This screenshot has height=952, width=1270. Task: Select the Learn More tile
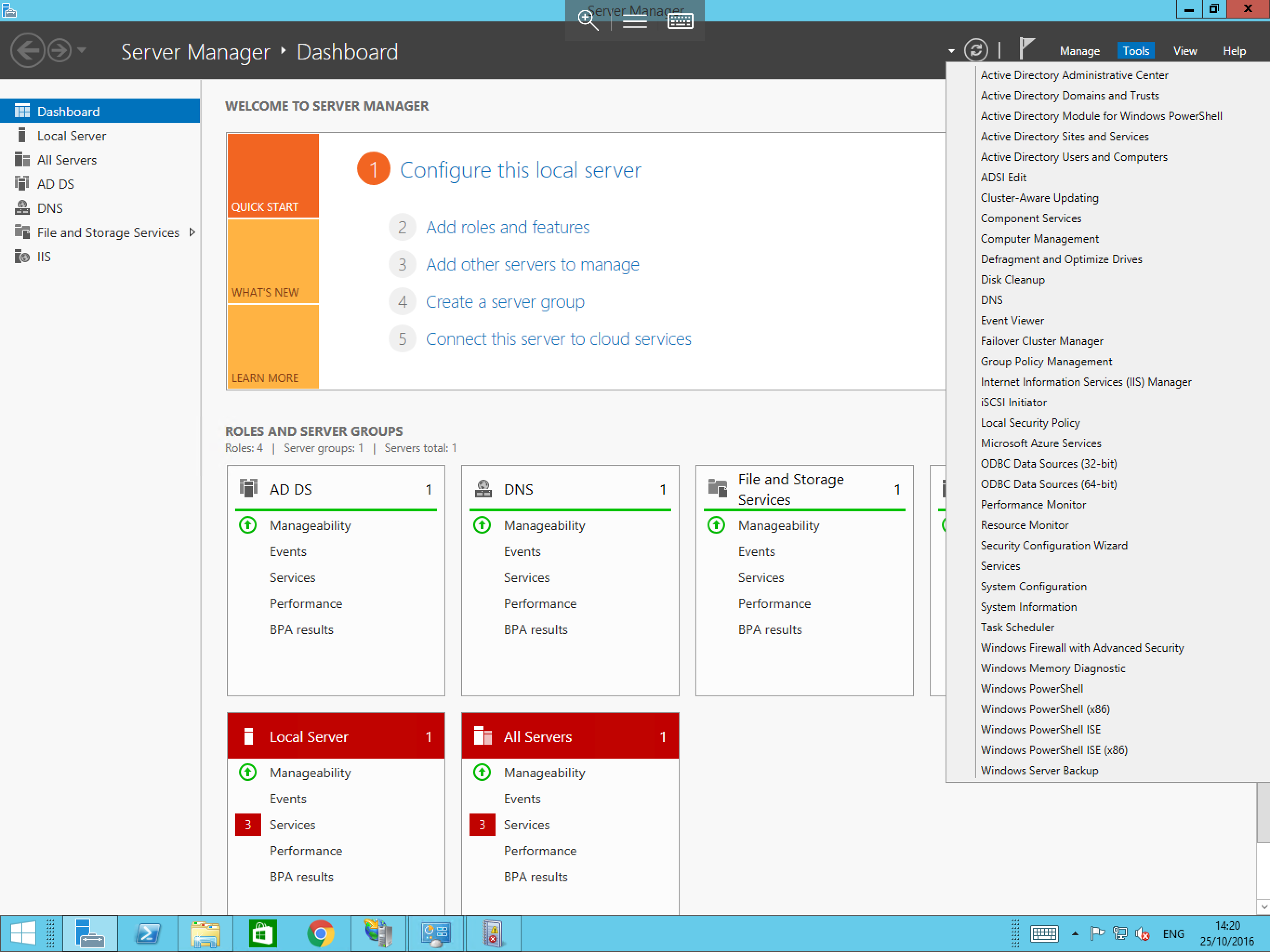tap(273, 347)
